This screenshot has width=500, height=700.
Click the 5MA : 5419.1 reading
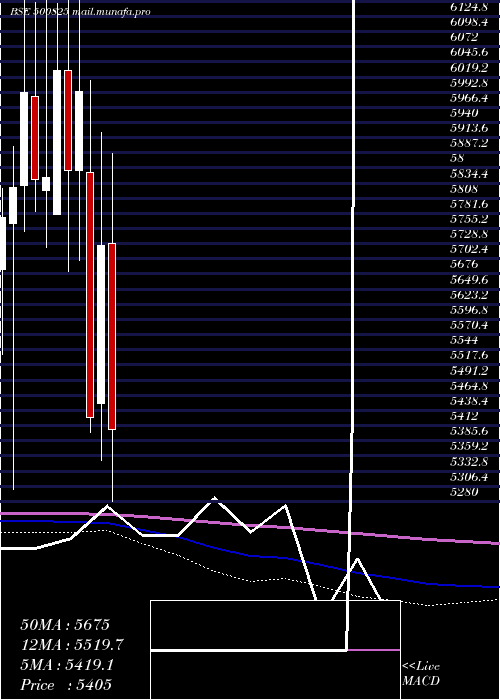tap(67, 665)
